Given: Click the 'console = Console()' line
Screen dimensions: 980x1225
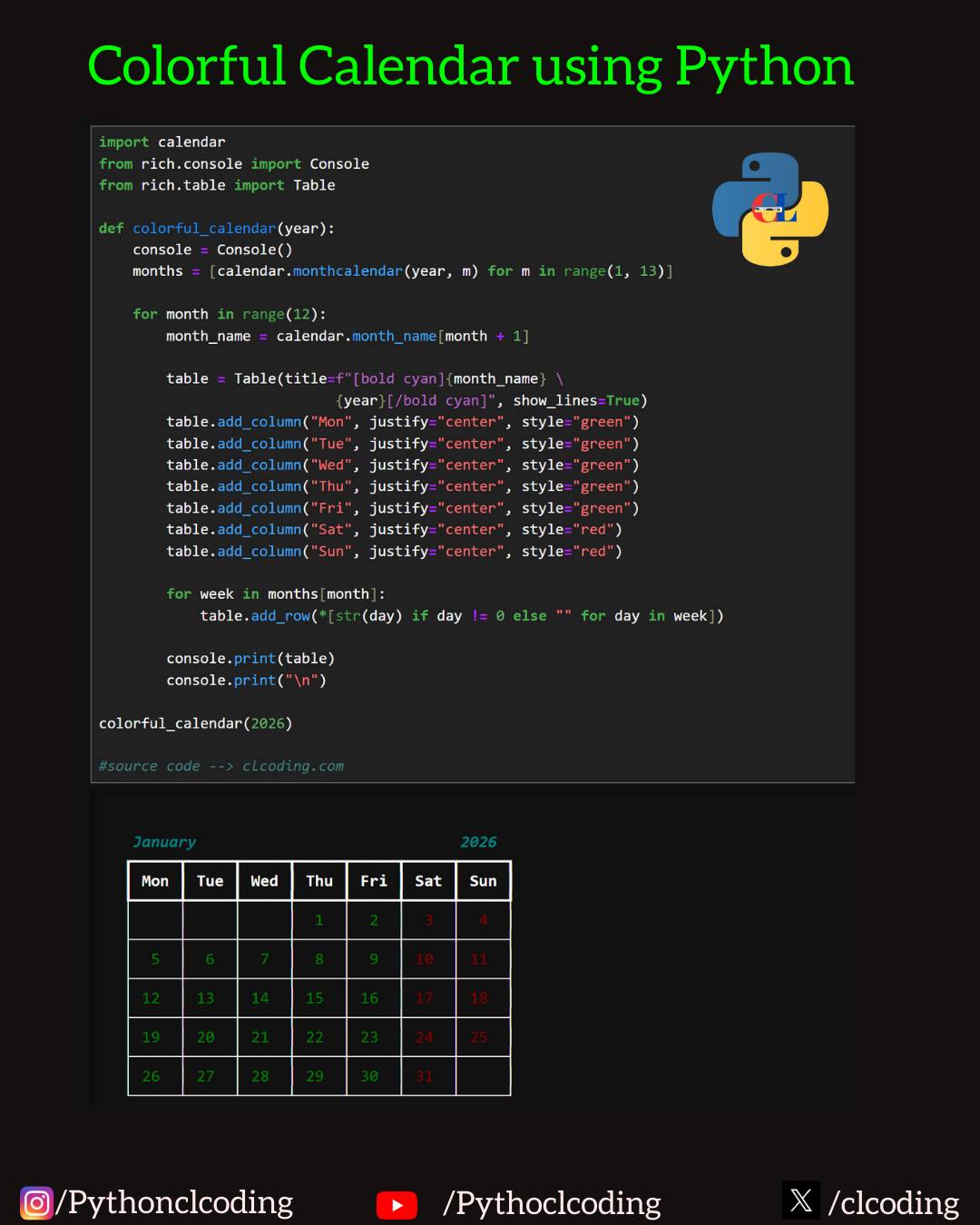Looking at the screenshot, I should pos(212,250).
